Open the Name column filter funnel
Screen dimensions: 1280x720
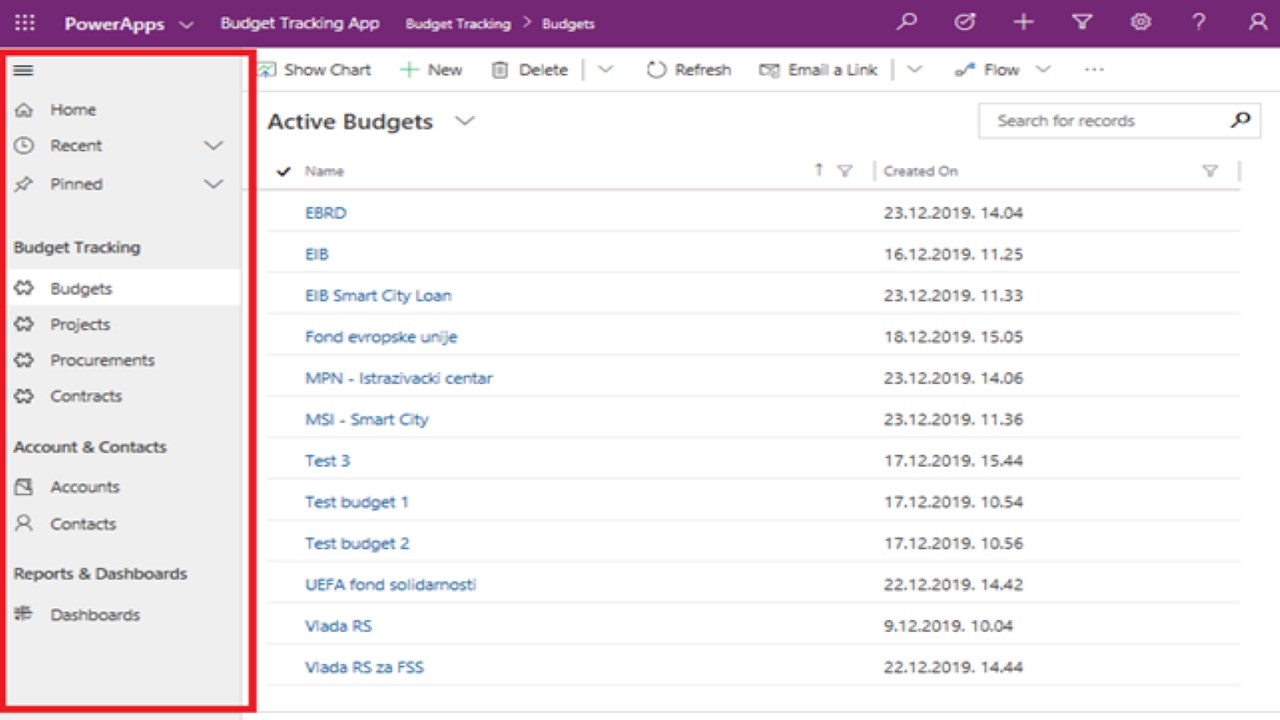point(844,171)
